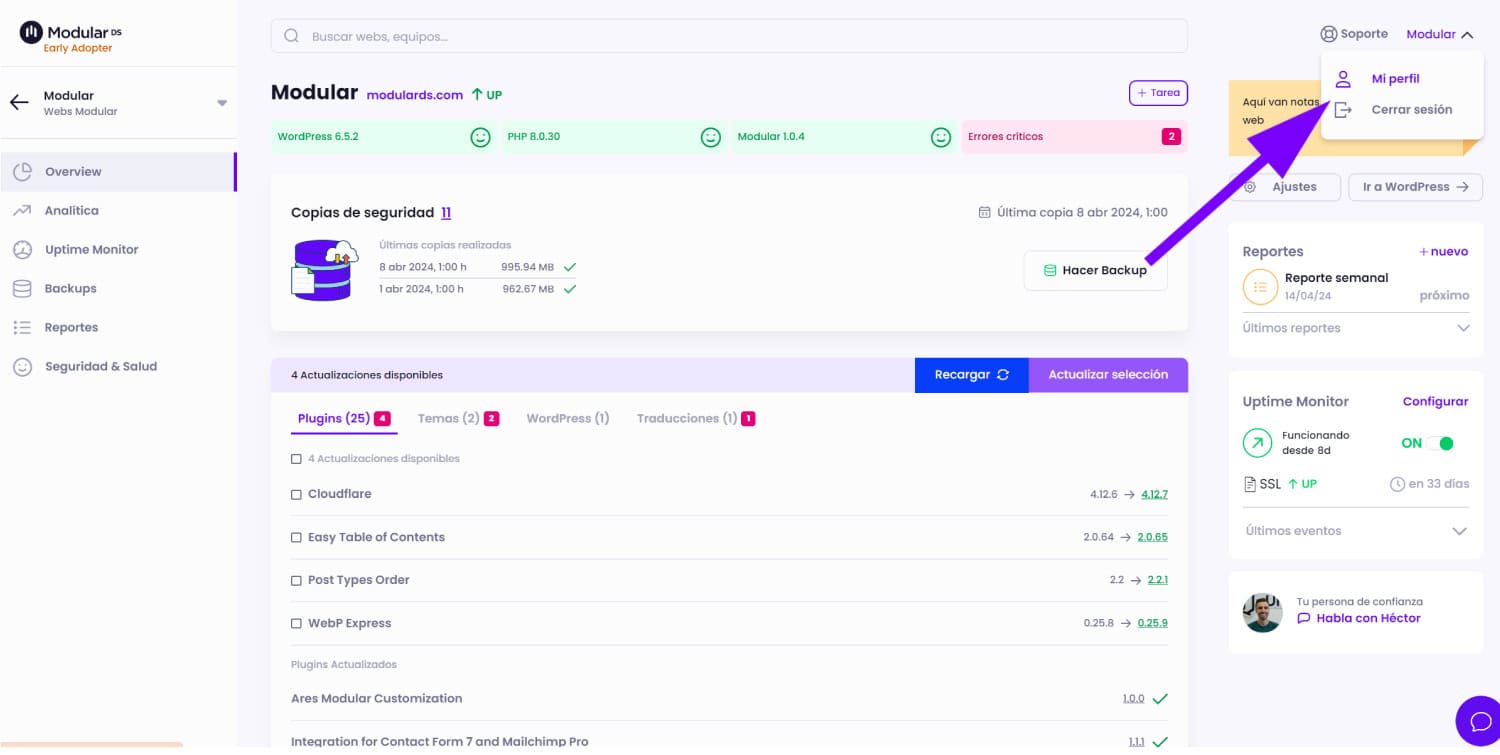The image size is (1500, 755).
Task: Switch to the Plugins (25) tab
Action: click(344, 419)
